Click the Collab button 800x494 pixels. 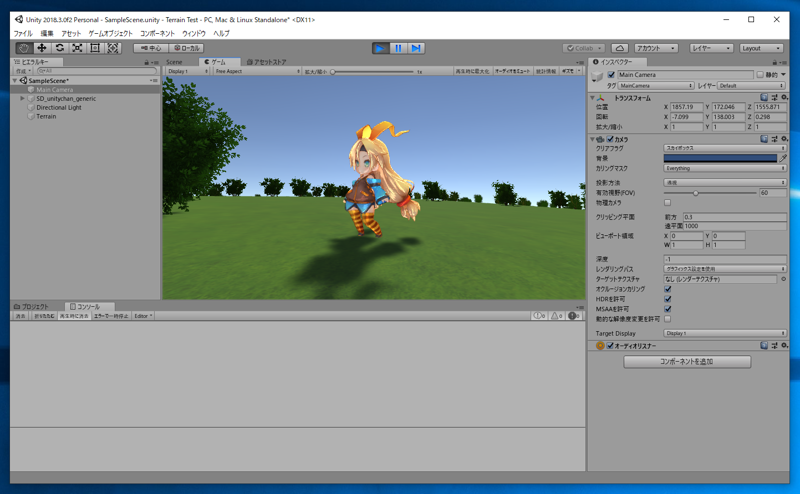coord(584,48)
